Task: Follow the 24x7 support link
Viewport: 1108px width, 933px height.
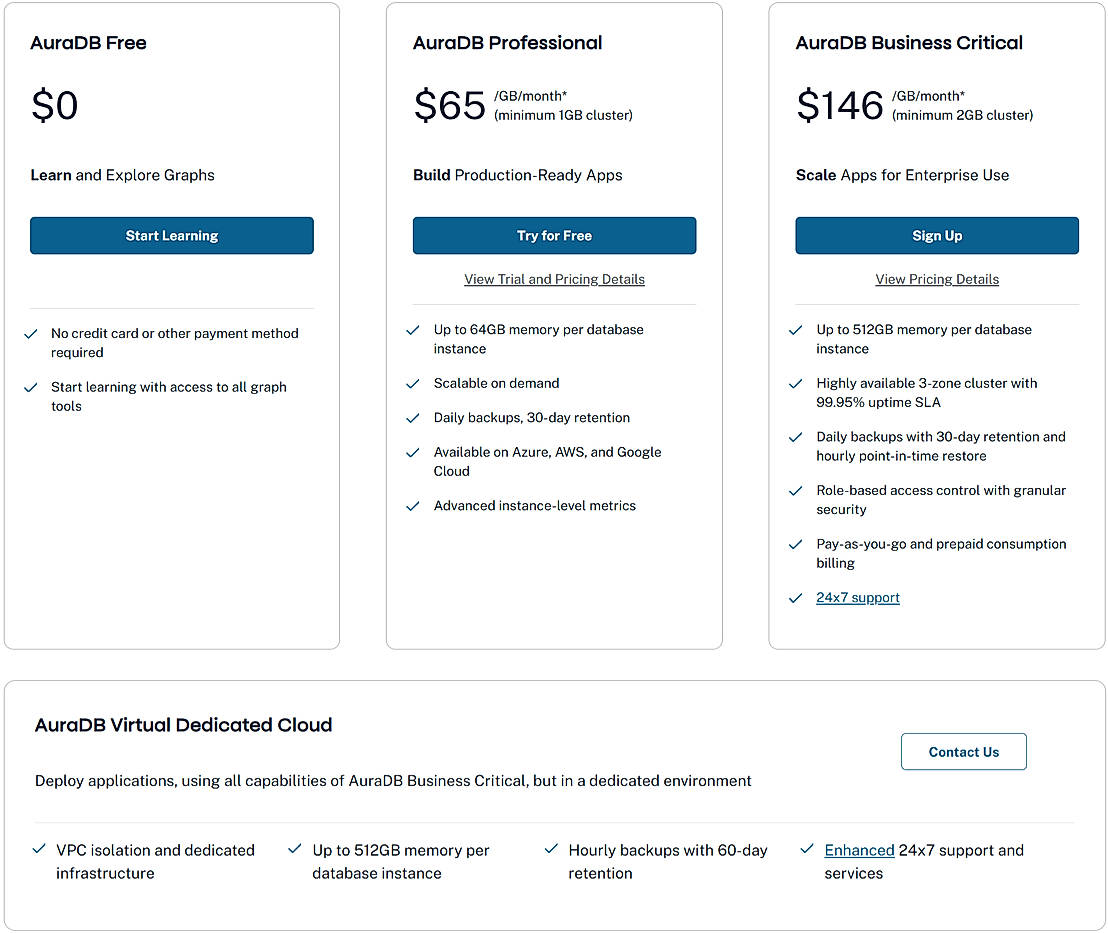Action: coord(858,598)
